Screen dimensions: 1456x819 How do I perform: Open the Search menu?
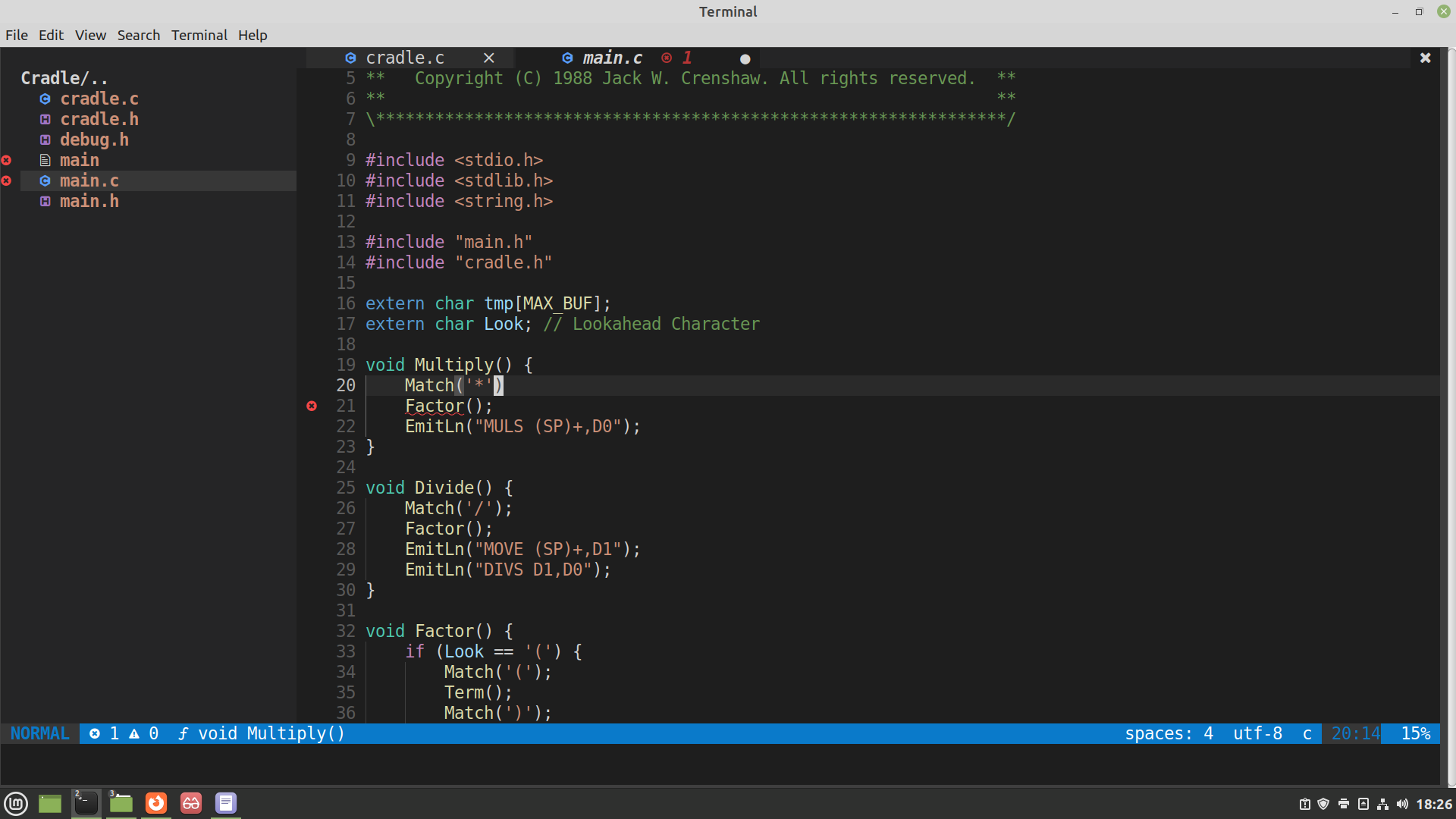pyautogui.click(x=138, y=35)
